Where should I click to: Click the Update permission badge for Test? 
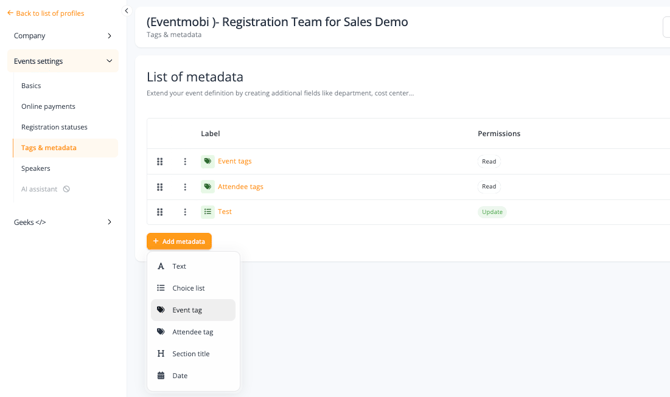pos(492,212)
